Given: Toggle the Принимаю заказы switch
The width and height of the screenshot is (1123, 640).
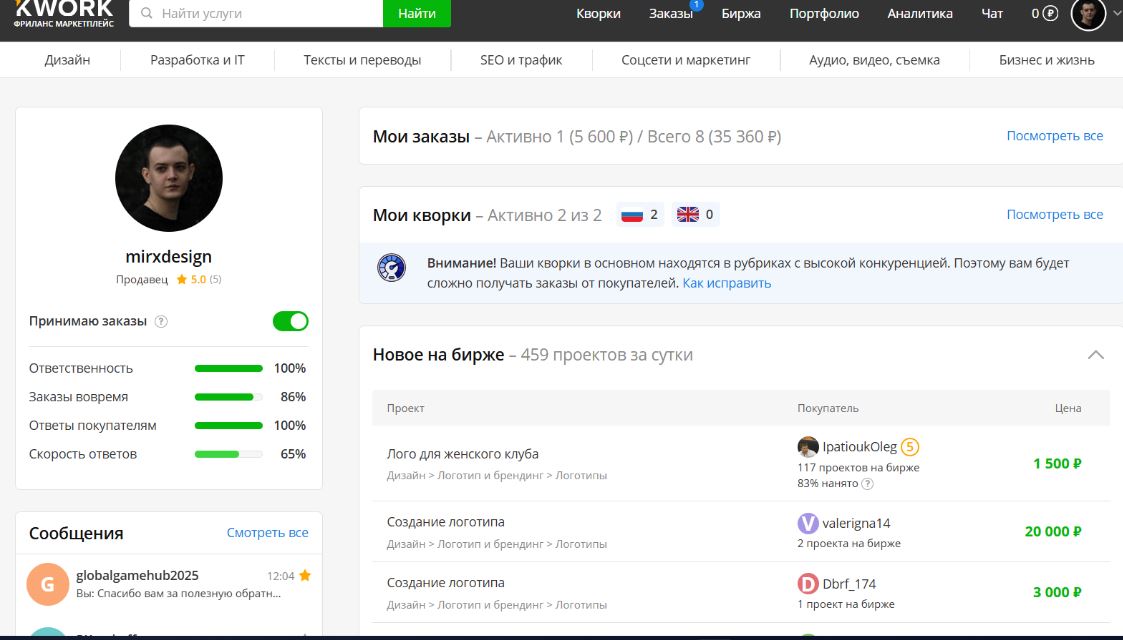Looking at the screenshot, I should (x=290, y=321).
